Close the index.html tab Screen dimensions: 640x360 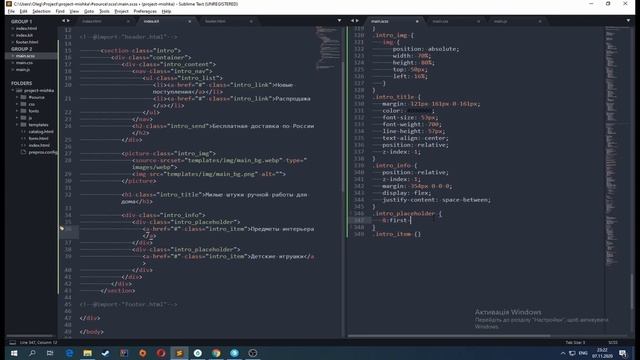[128, 21]
